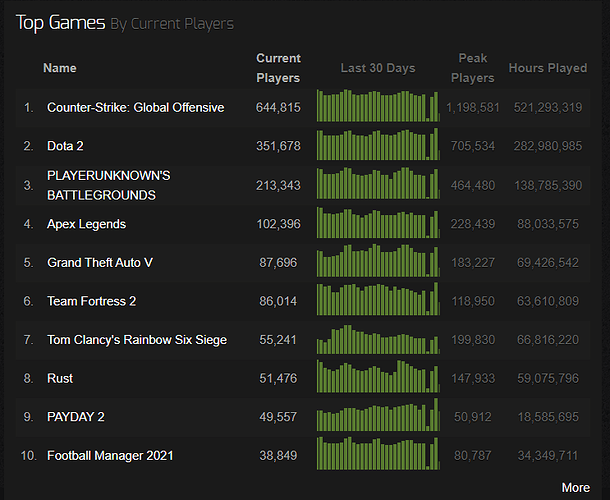Click hours played value 521,293,319
This screenshot has width=610, height=500.
coord(548,107)
